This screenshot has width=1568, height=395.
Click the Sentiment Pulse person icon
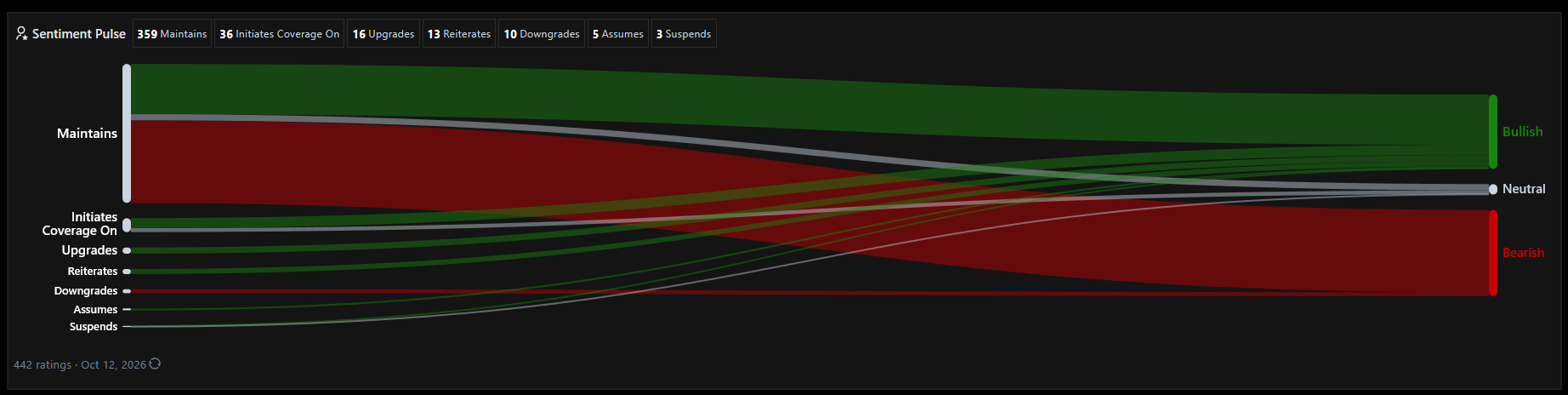[21, 33]
